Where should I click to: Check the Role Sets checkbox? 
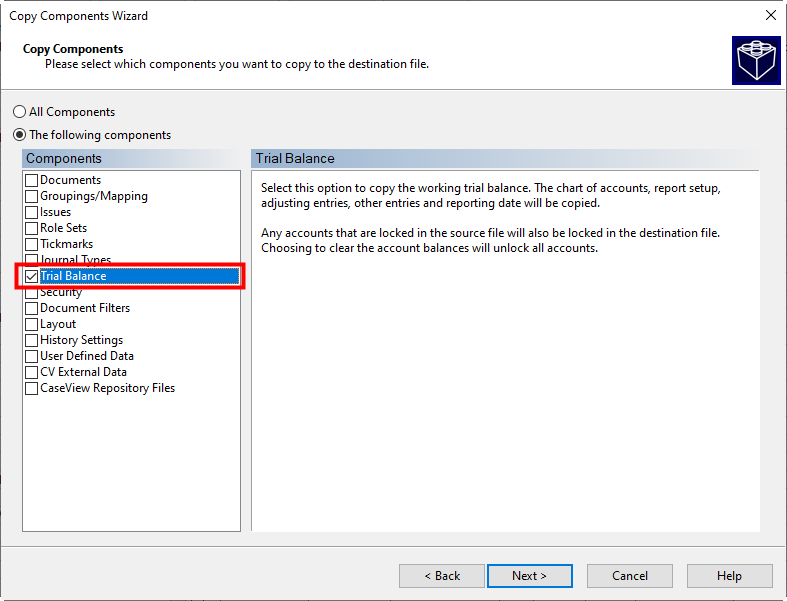[x=32, y=228]
